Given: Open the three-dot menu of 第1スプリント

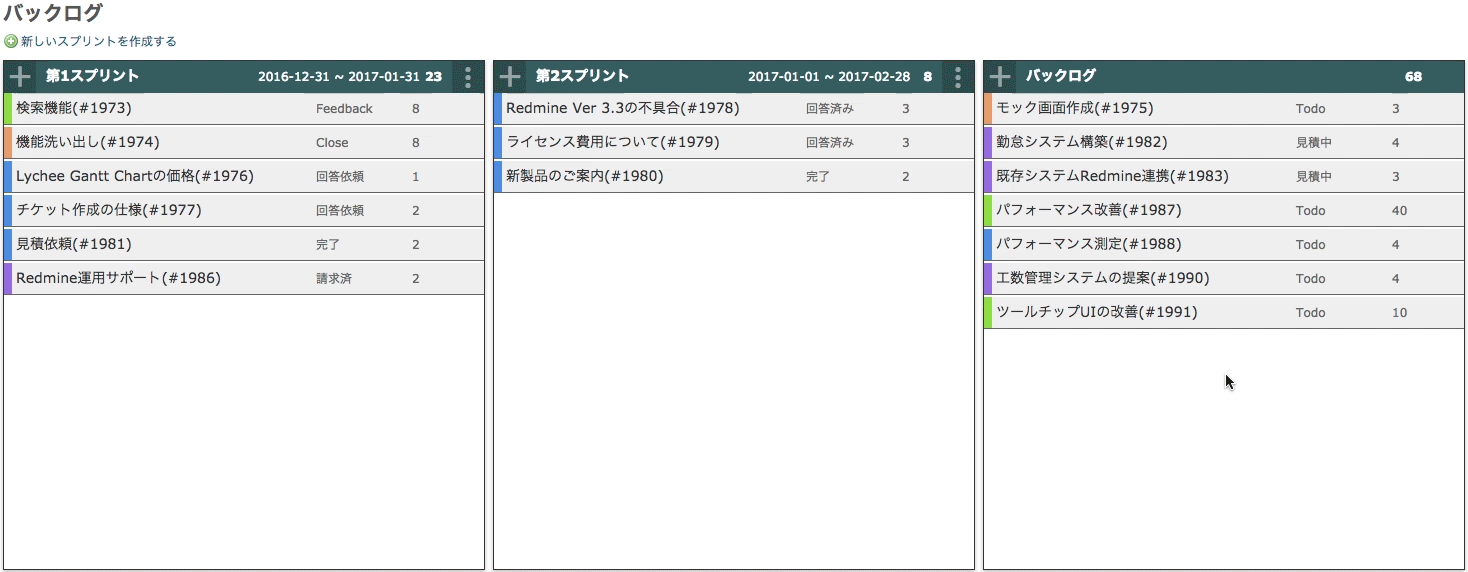Looking at the screenshot, I should pos(468,77).
